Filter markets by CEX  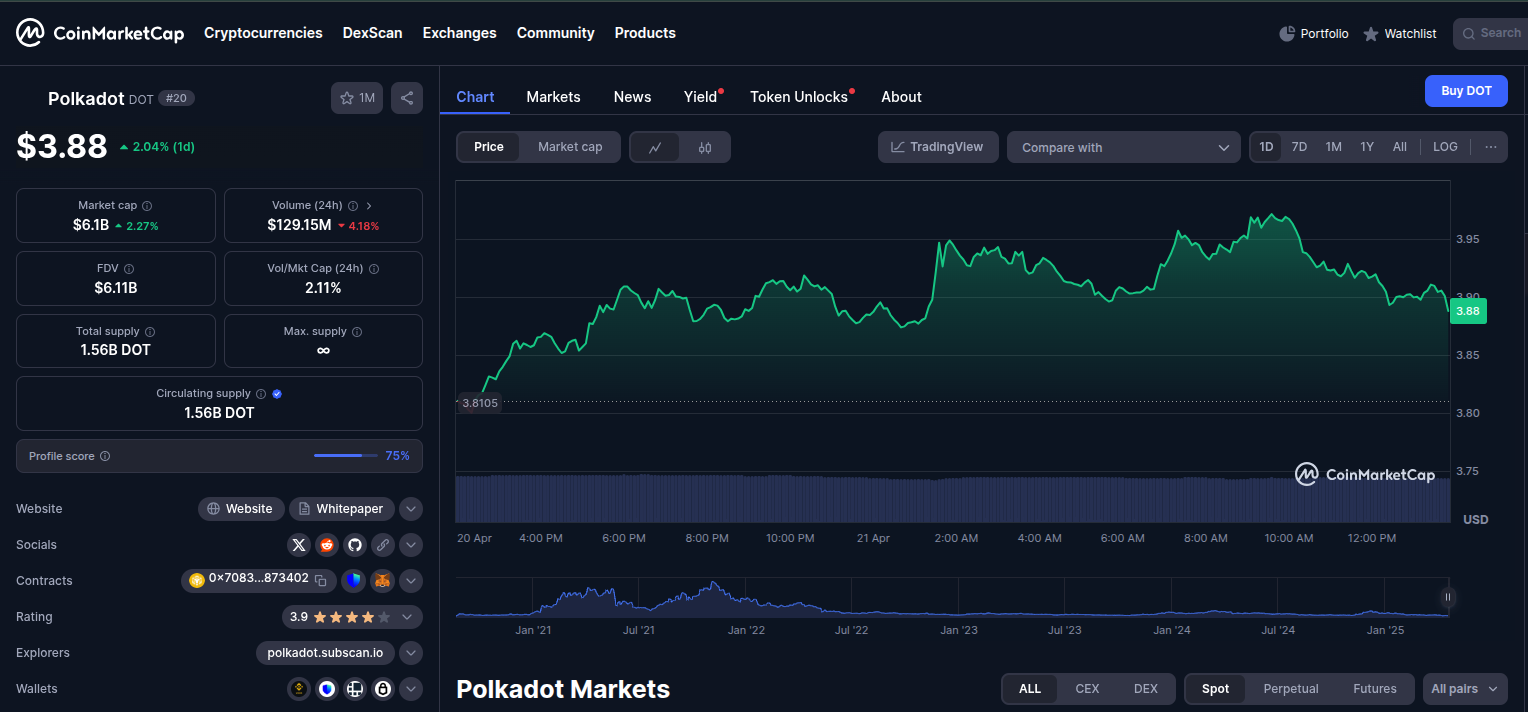pyautogui.click(x=1087, y=689)
